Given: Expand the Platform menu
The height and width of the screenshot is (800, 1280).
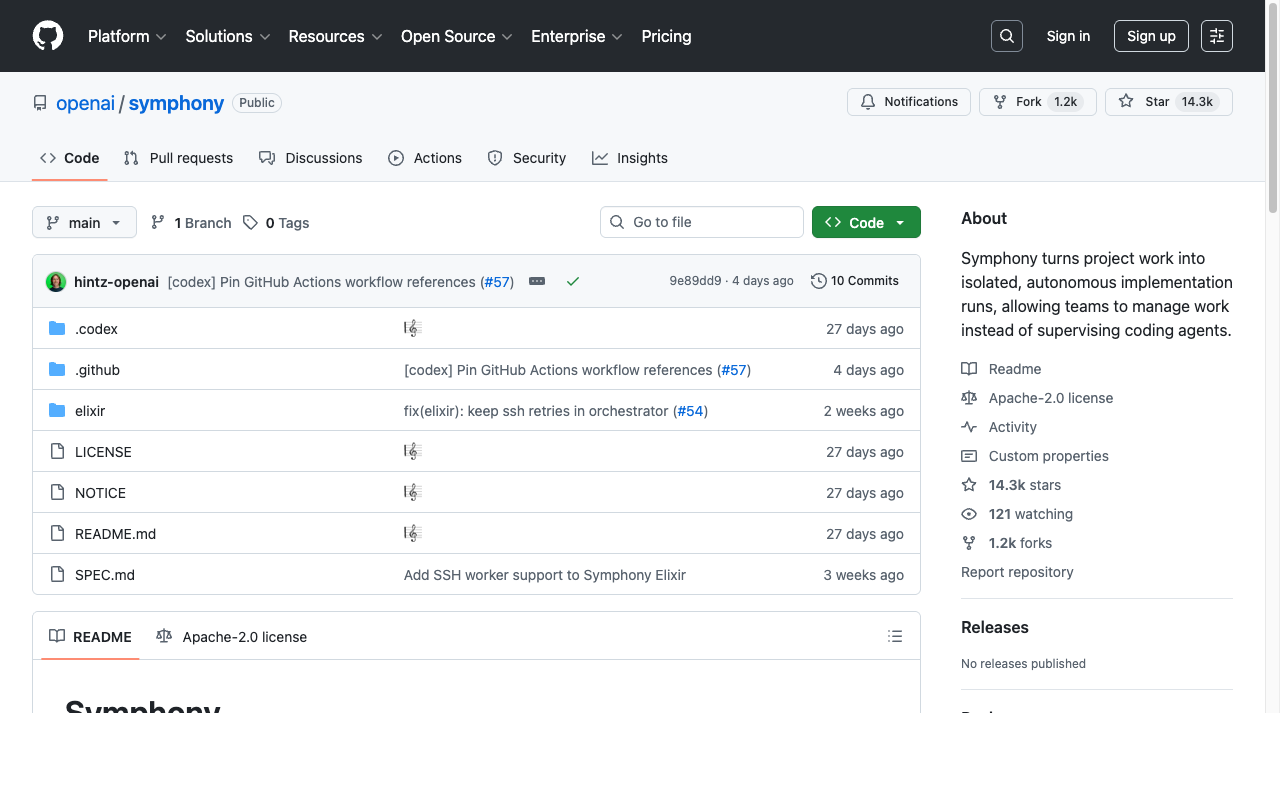Looking at the screenshot, I should coord(127,36).
